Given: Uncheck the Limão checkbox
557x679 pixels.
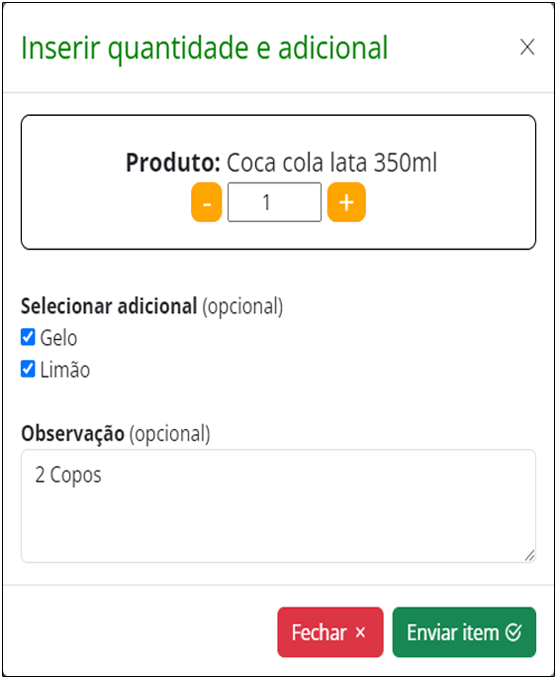Looking at the screenshot, I should pos(28,369).
